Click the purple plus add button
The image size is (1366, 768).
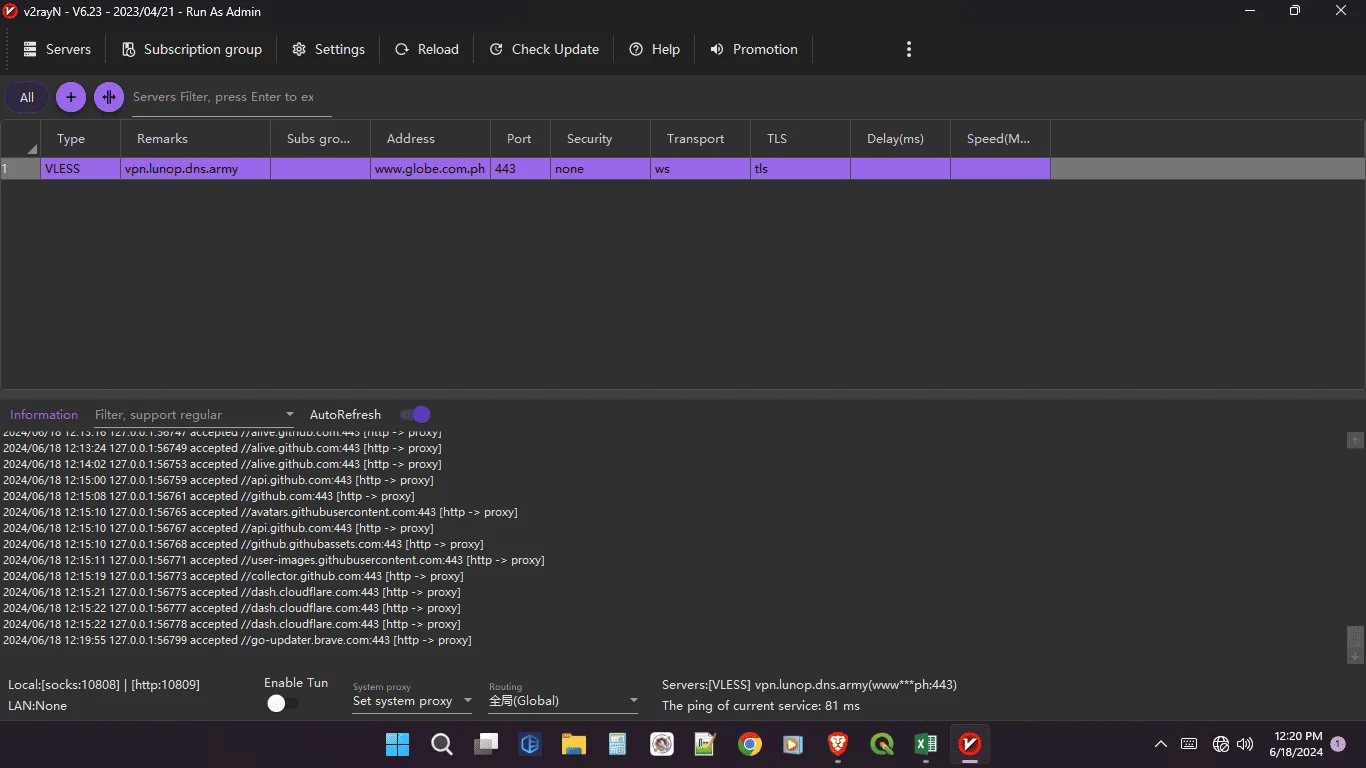point(70,97)
